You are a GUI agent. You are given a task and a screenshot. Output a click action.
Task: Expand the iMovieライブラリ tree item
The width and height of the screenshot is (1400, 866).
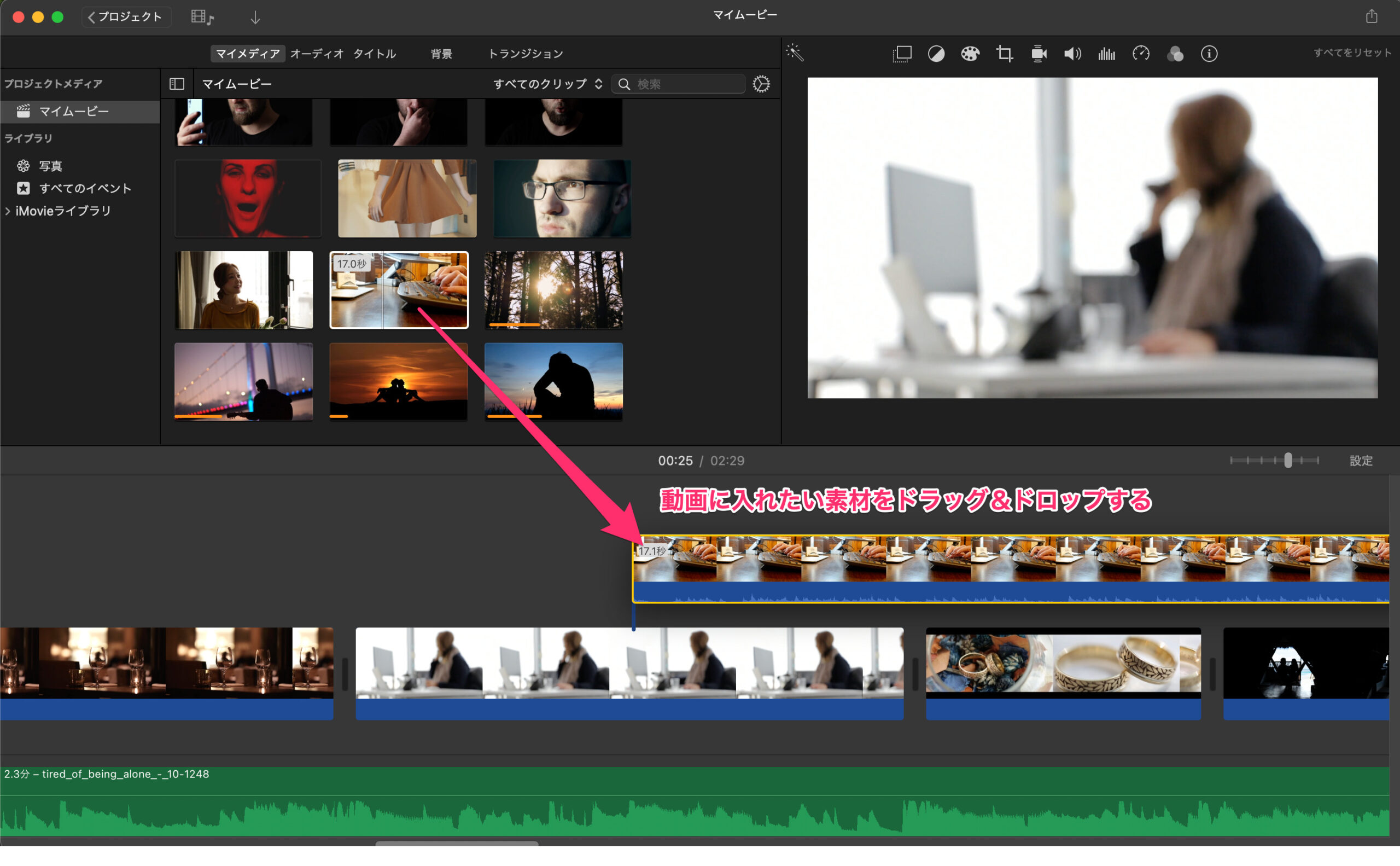[x=8, y=211]
